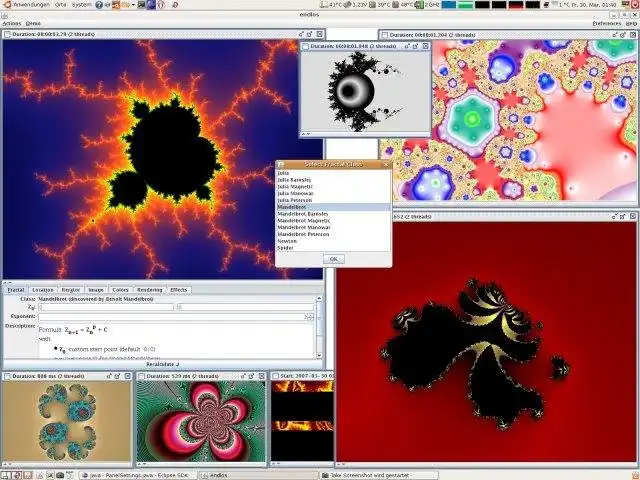Choose Julia Magnetic from the class list
Screen dimensions: 640x480
(295, 186)
